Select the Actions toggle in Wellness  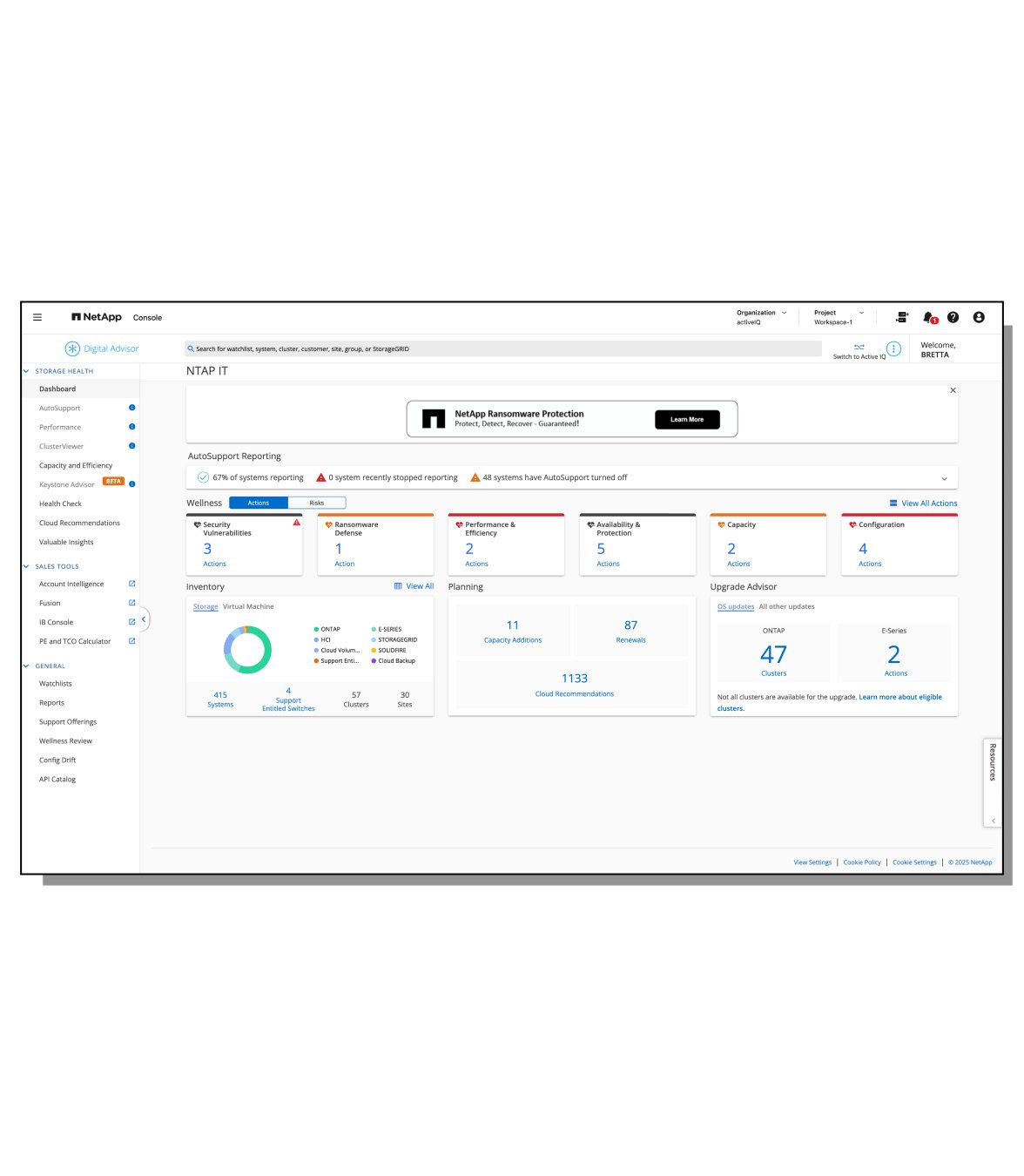click(x=259, y=503)
